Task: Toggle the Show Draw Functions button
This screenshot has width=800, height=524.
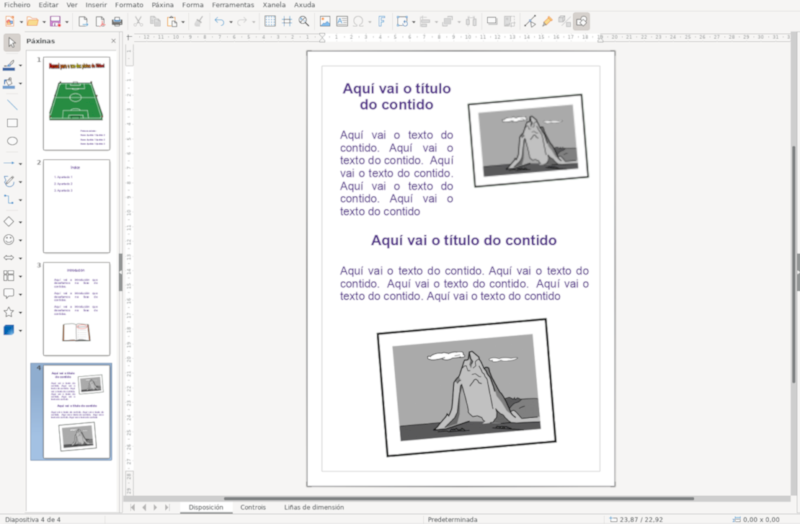Action: pyautogui.click(x=582, y=21)
